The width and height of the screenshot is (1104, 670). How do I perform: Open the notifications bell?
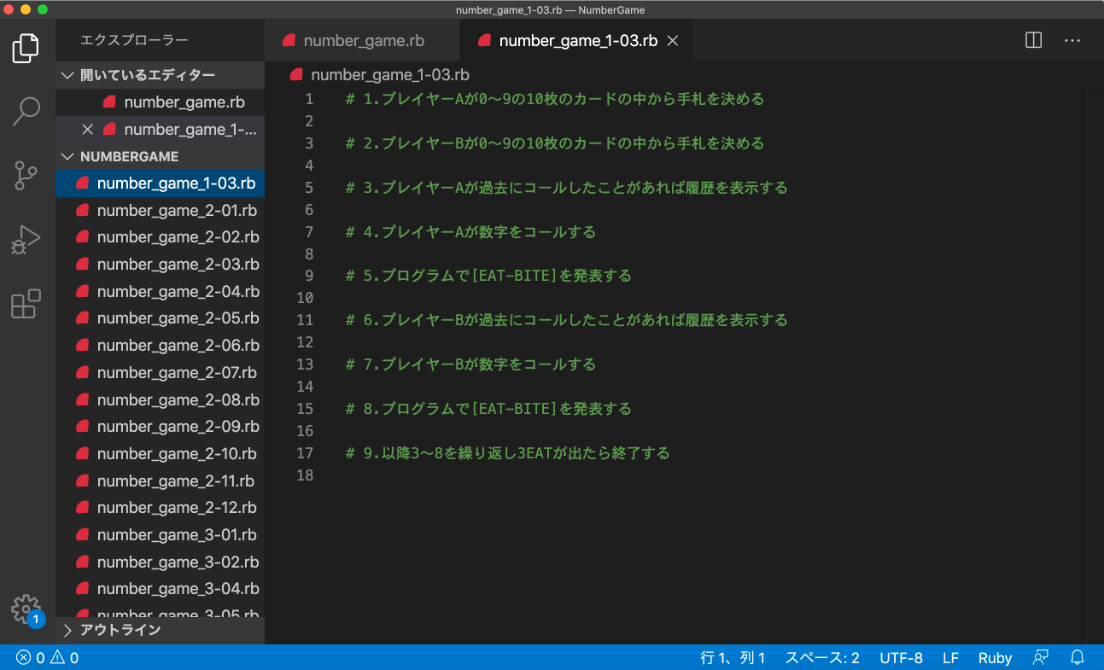[x=1077, y=657]
